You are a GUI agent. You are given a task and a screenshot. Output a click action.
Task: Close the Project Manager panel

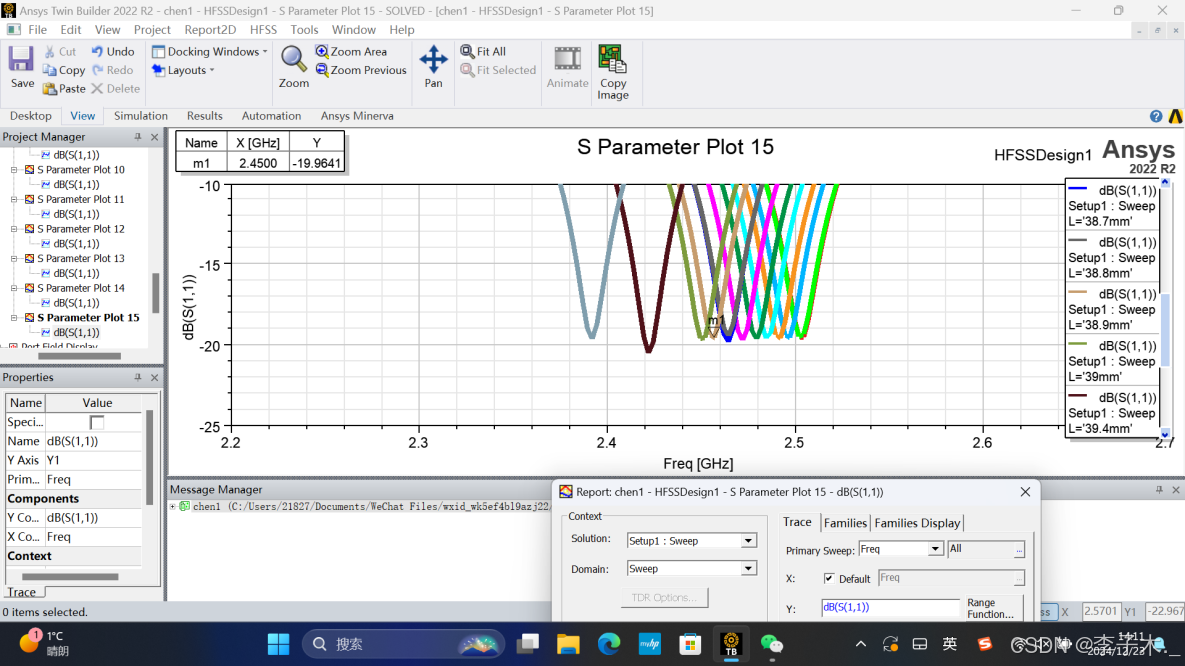point(155,137)
